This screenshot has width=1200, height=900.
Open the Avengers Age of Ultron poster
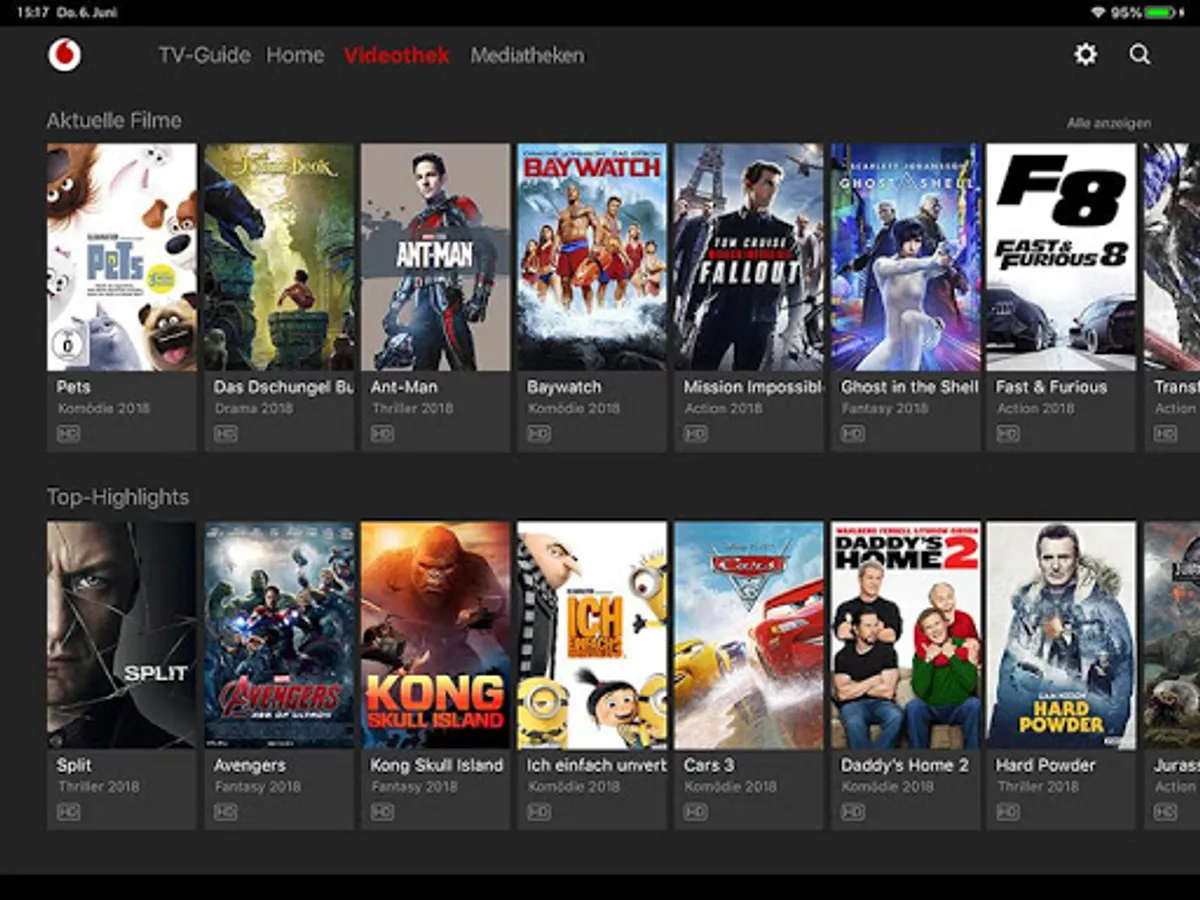click(x=279, y=635)
